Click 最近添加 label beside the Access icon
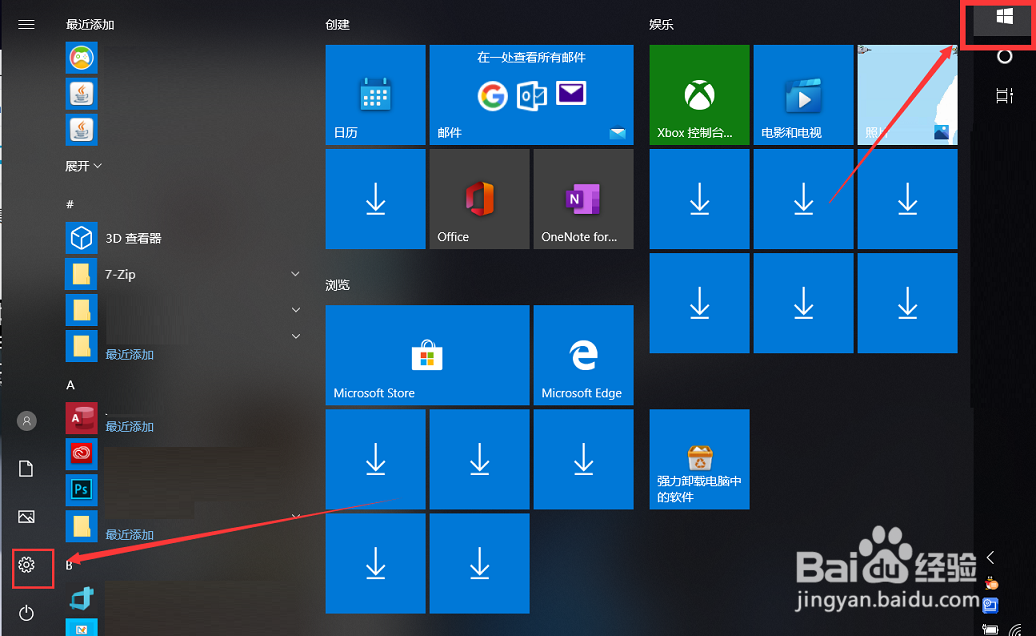This screenshot has height=636, width=1036. (x=130, y=427)
